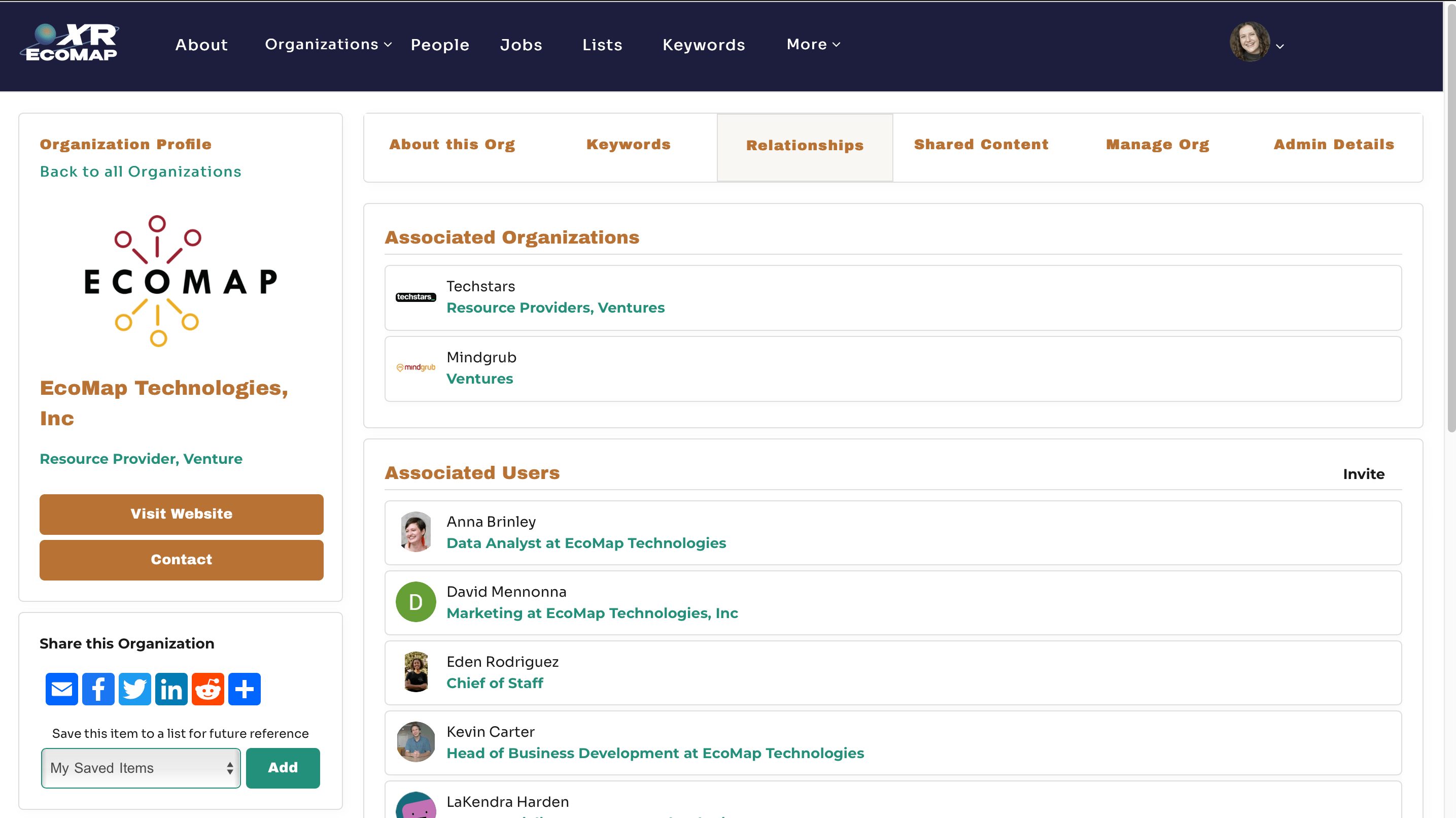Open the Lists page
This screenshot has width=1456, height=818.
602,45
